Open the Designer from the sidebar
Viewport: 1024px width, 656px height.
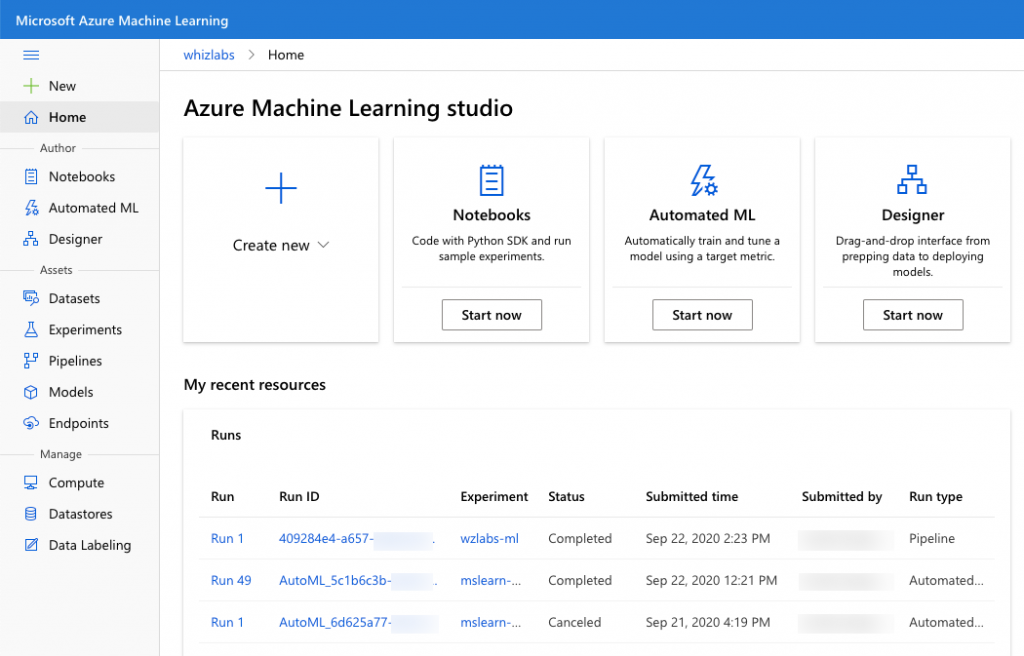point(74,238)
